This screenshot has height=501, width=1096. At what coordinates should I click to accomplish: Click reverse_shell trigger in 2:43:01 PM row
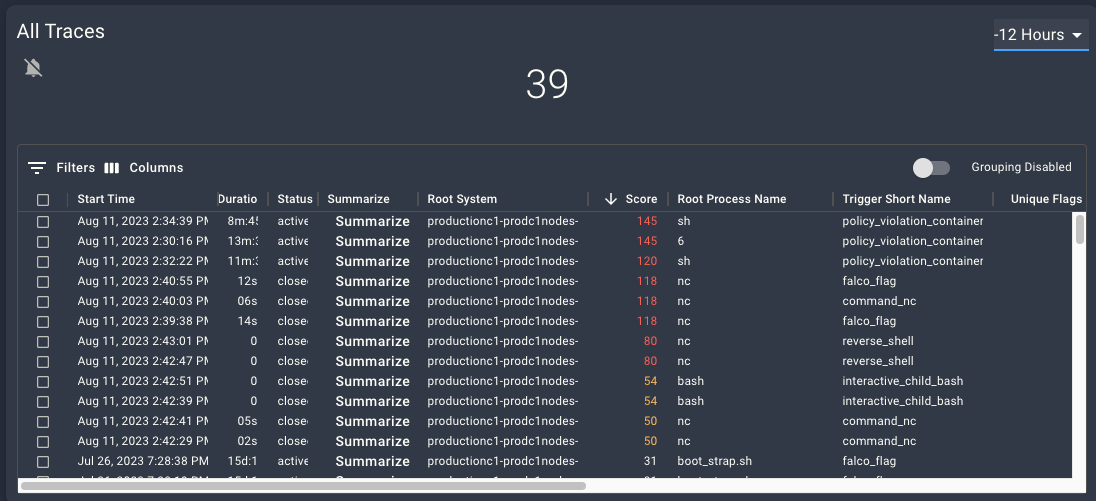coord(878,341)
